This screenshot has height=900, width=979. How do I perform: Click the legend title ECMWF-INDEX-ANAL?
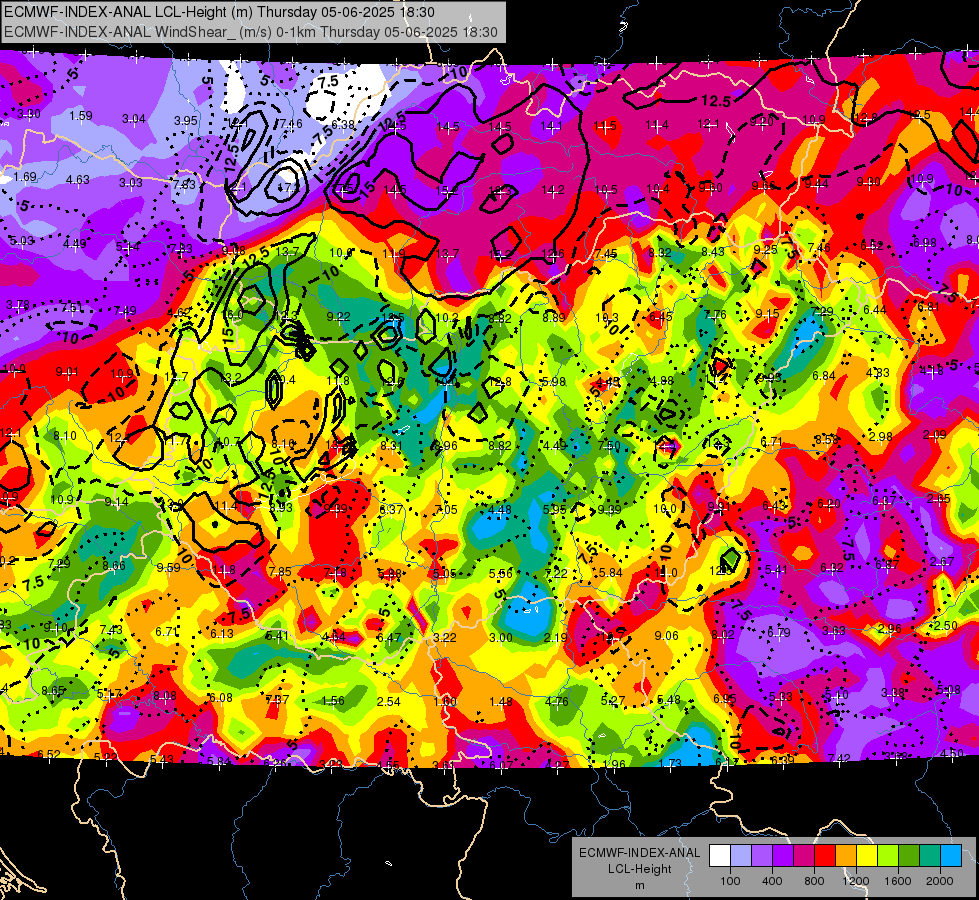639,853
